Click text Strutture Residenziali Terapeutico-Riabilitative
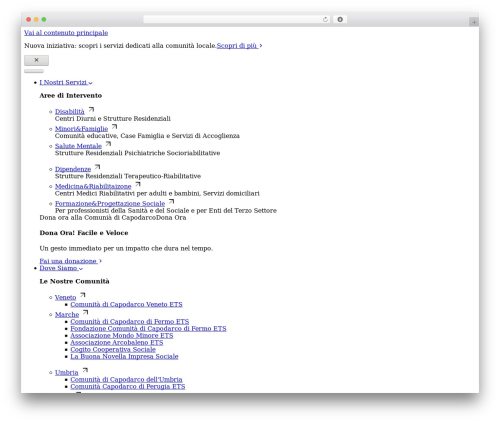This screenshot has height=423, width=500. 128,176
